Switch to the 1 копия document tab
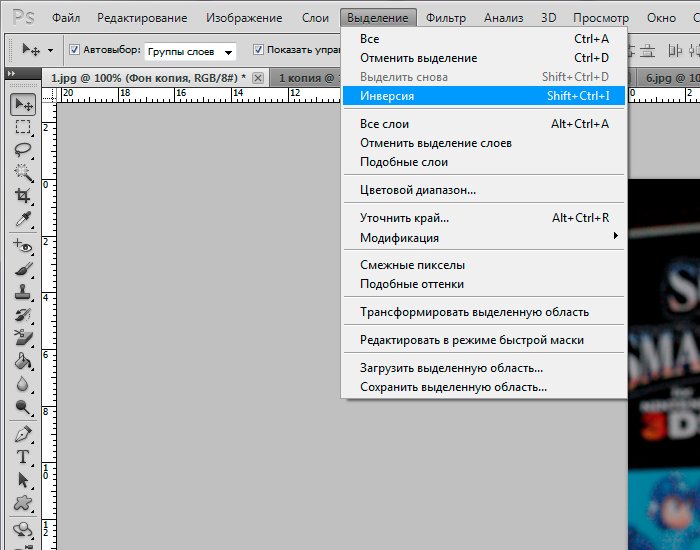This screenshot has height=550, width=700. coord(305,78)
